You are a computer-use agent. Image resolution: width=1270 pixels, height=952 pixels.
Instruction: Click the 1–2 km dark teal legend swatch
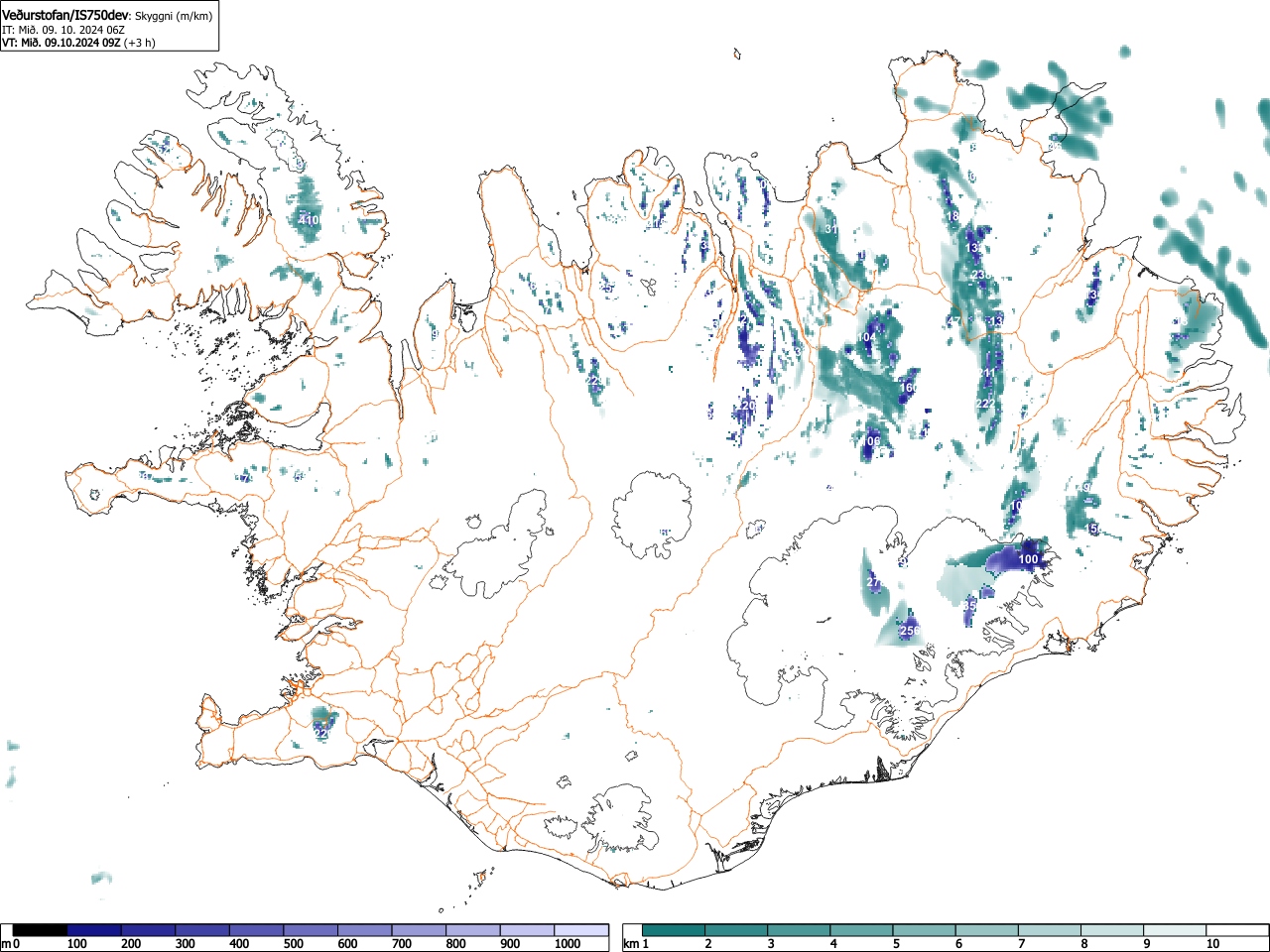(674, 930)
